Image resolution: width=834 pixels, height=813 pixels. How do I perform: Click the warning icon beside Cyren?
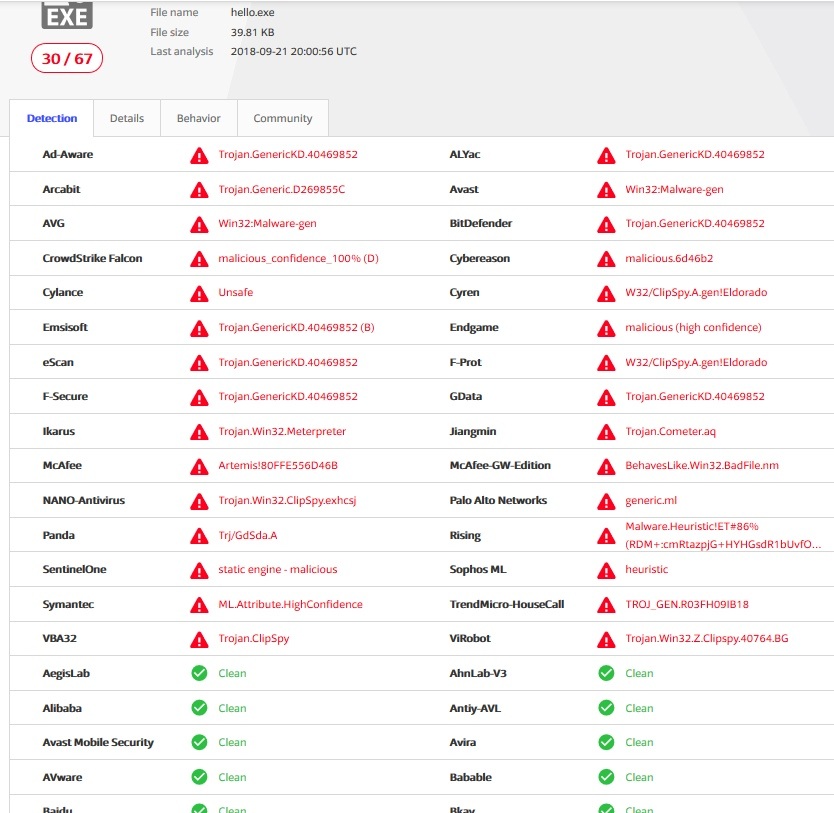tap(606, 294)
